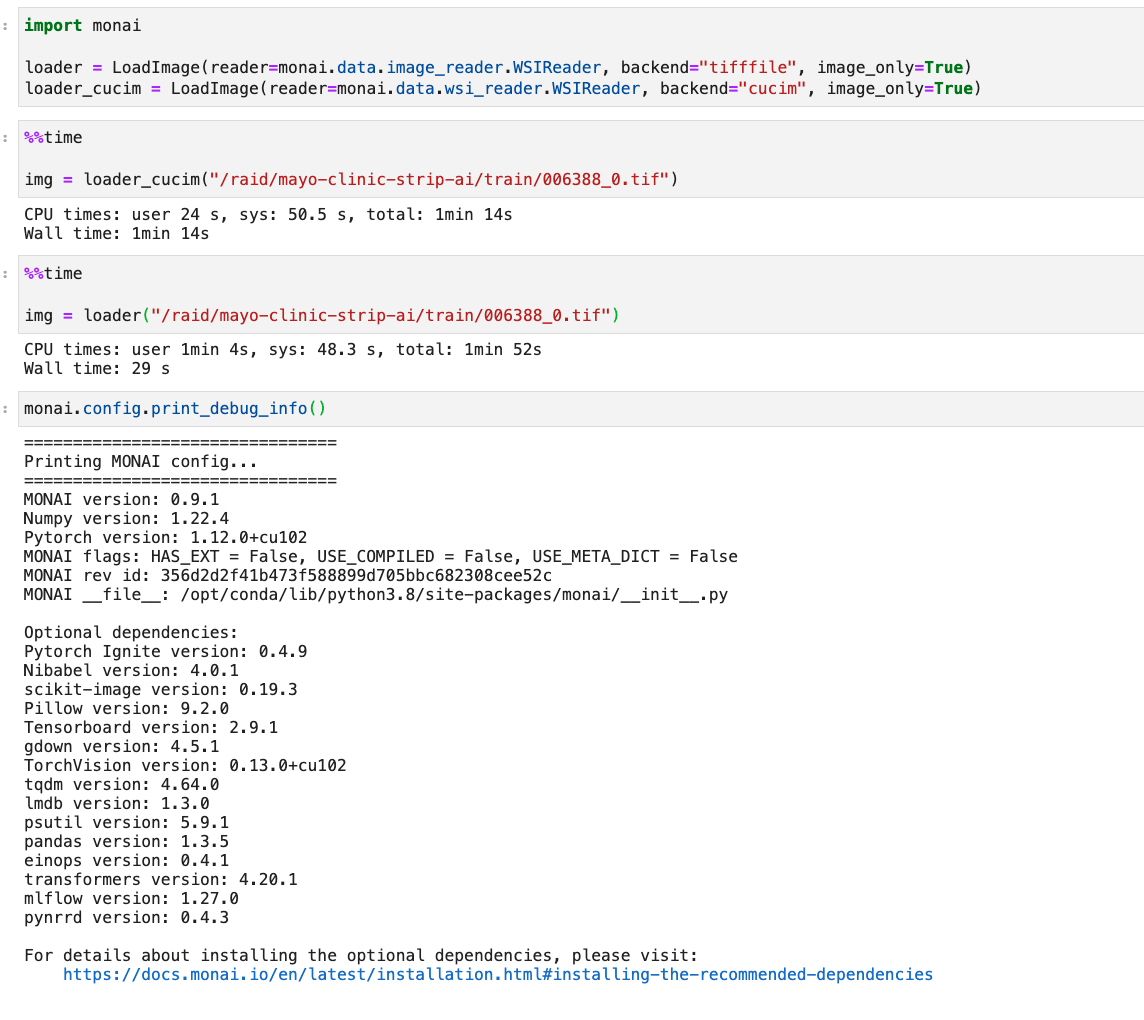Click the cell calling loader_cucim on 006388_0.tif
The height and width of the screenshot is (1020, 1144).
(x=581, y=159)
